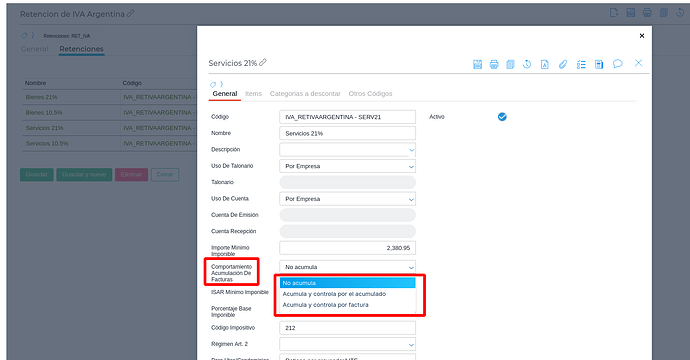
Task: Click the Código column header in the table
Action: click(x=132, y=83)
